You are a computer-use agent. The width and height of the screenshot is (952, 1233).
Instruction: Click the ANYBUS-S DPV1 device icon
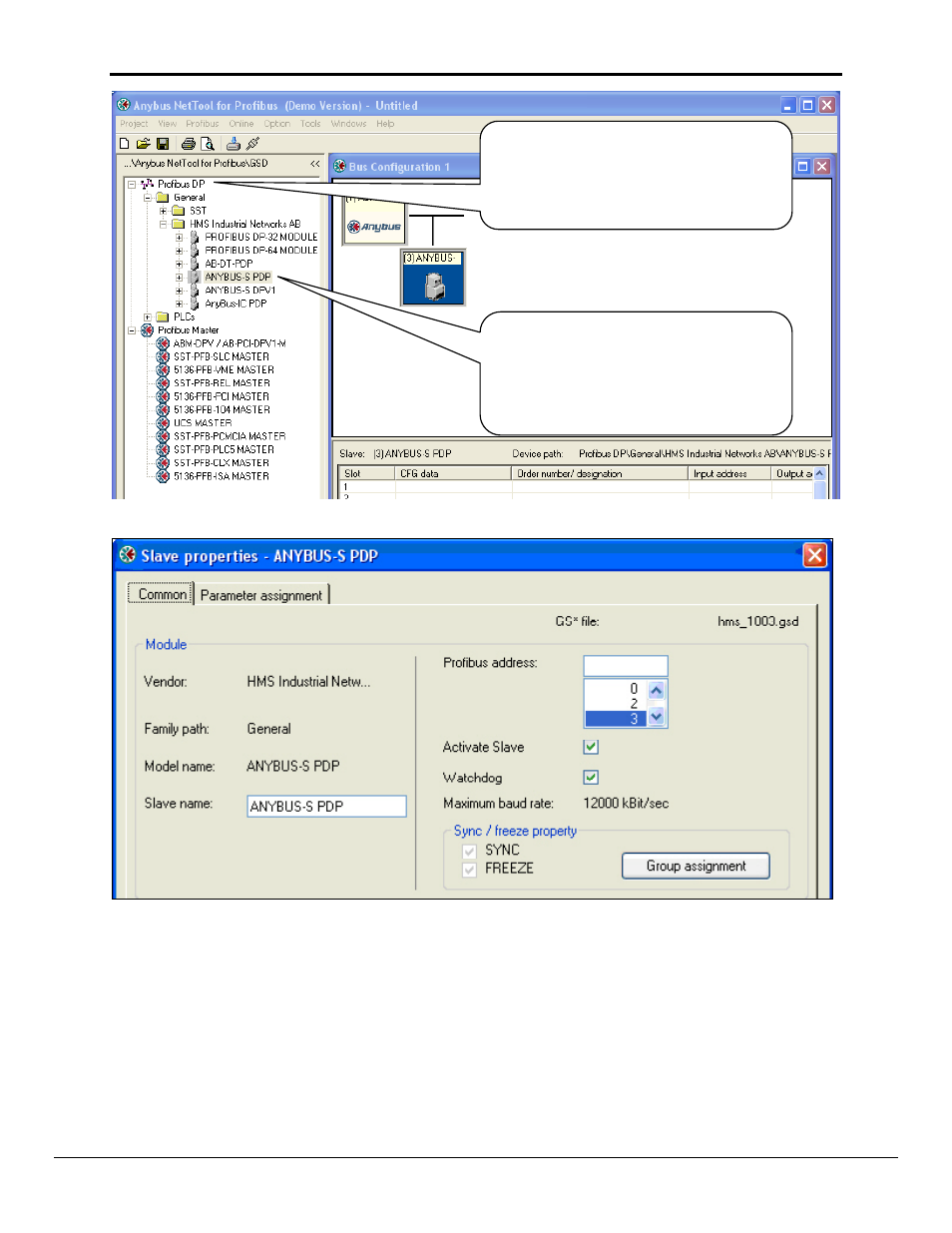195,291
